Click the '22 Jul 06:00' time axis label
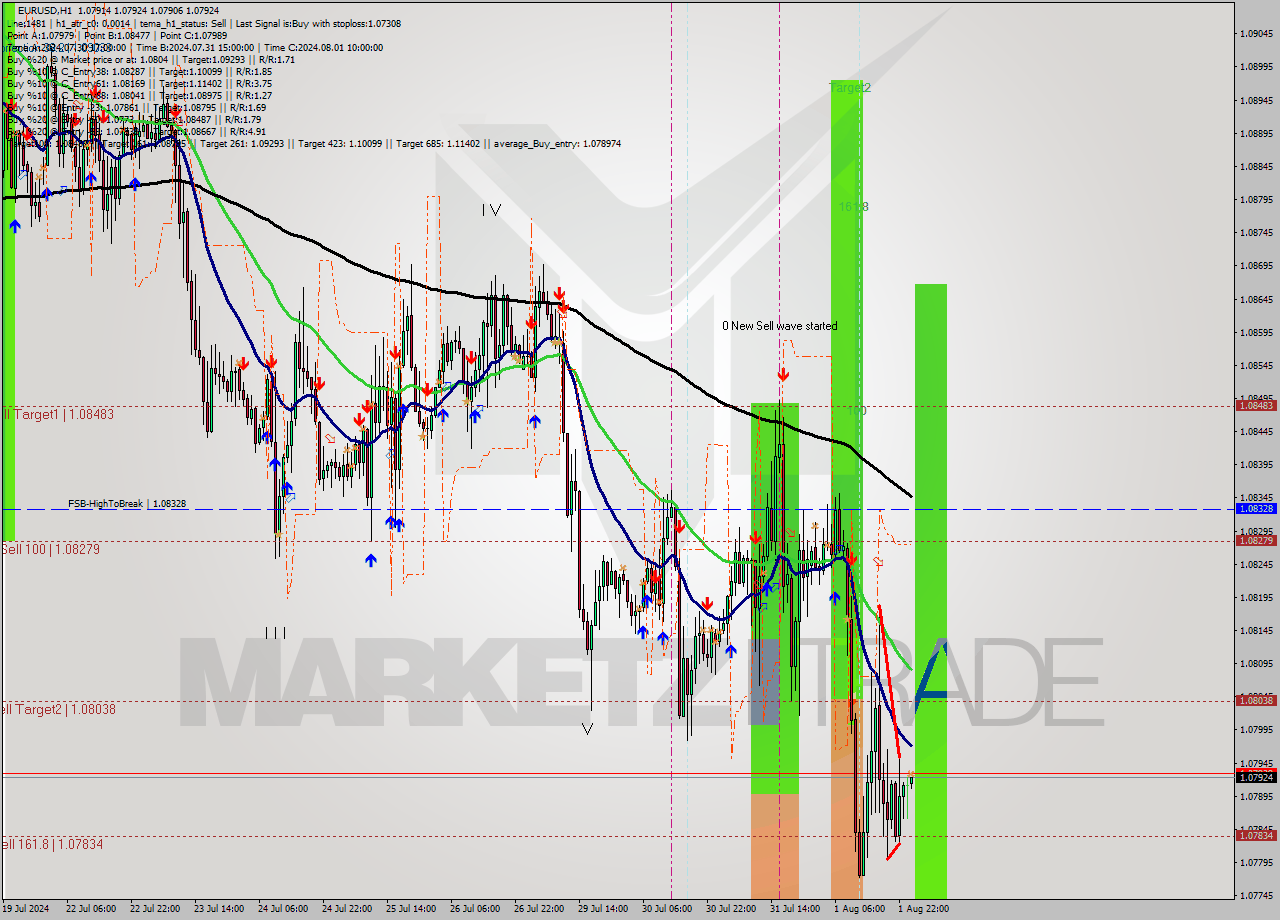Image resolution: width=1280 pixels, height=920 pixels. coord(90,909)
